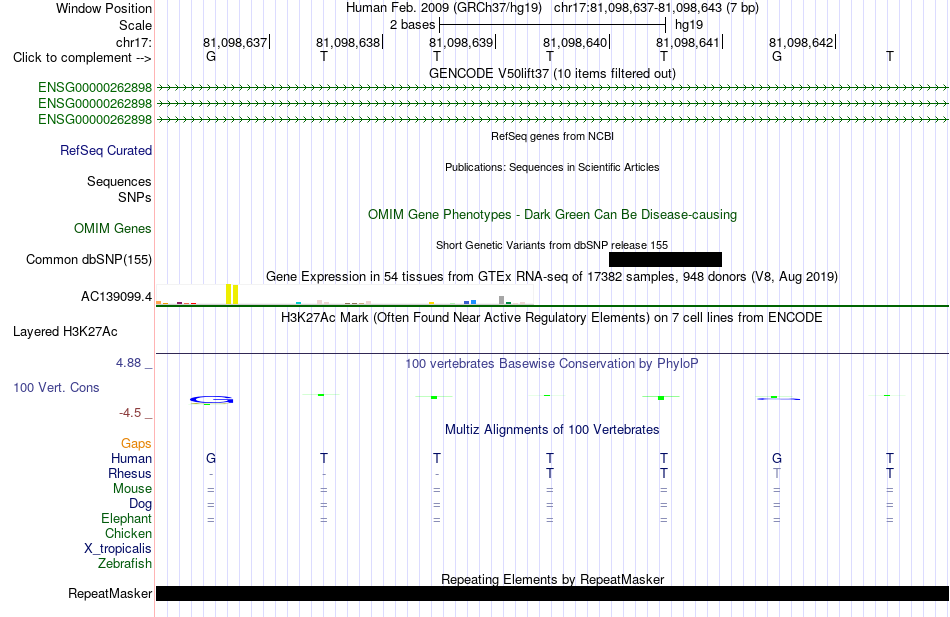Select the Human alignment row label
The width and height of the screenshot is (950, 617).
(x=131, y=458)
